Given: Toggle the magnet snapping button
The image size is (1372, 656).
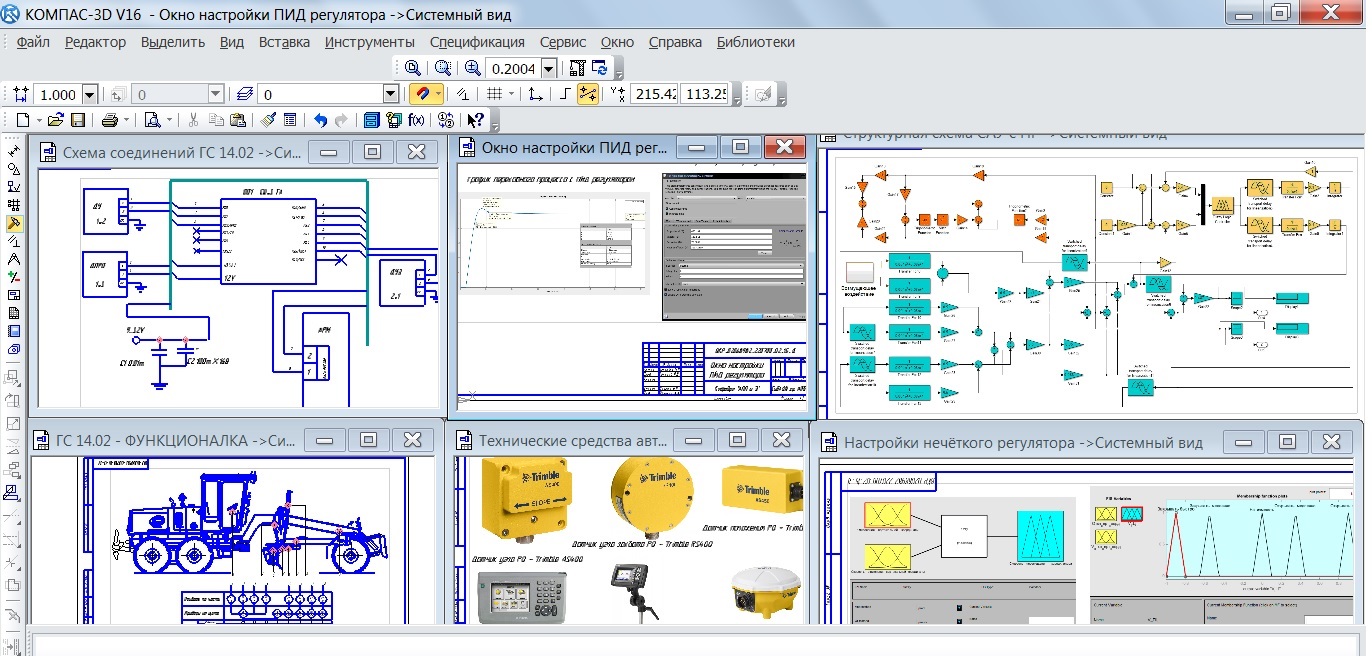Looking at the screenshot, I should click(421, 94).
